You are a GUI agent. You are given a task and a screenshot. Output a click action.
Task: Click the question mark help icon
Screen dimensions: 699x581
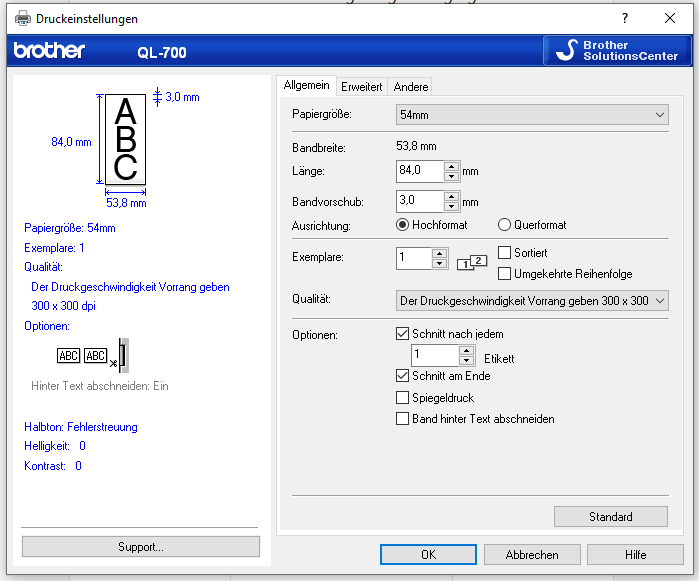coord(624,18)
